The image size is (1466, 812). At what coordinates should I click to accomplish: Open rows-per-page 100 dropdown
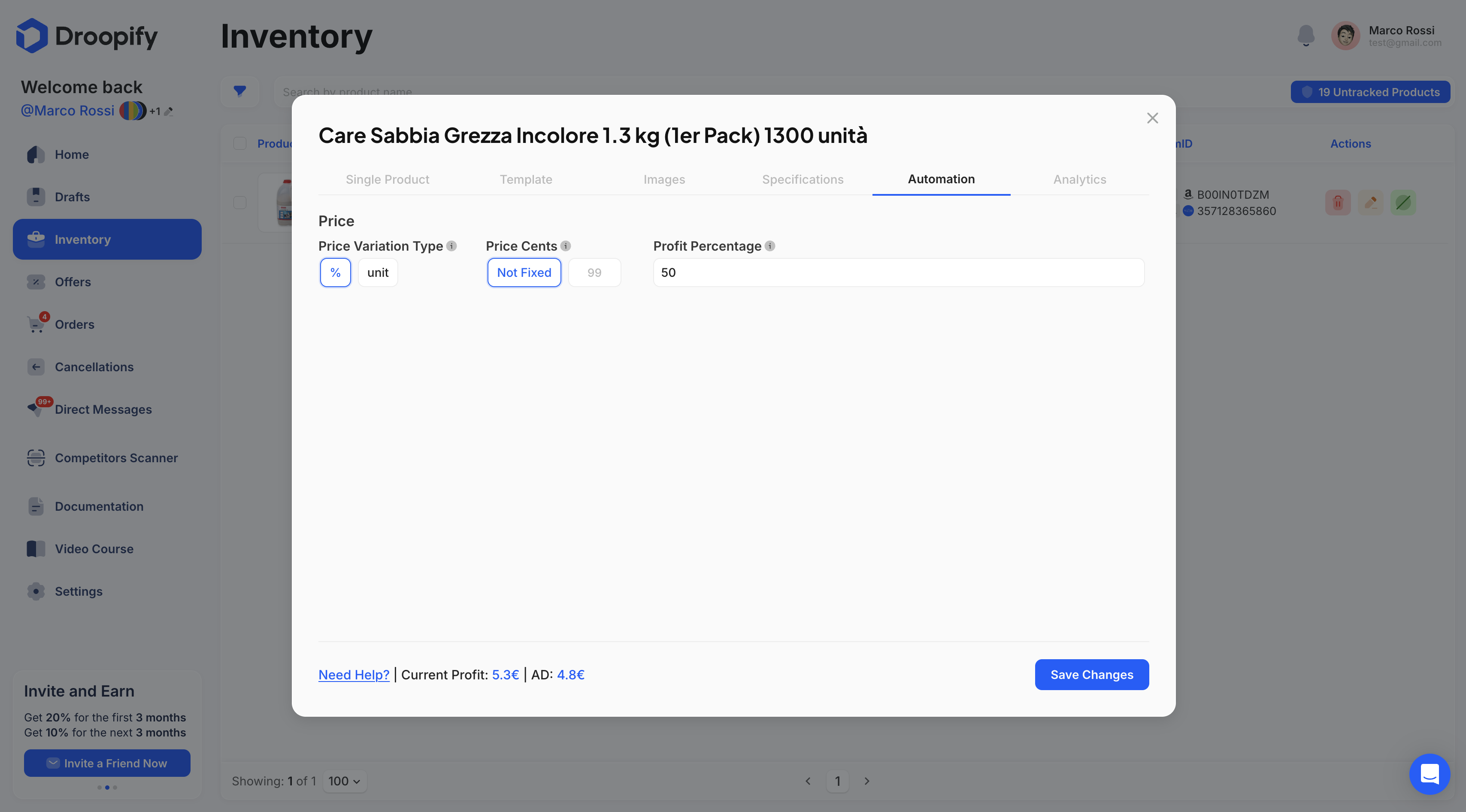344,781
